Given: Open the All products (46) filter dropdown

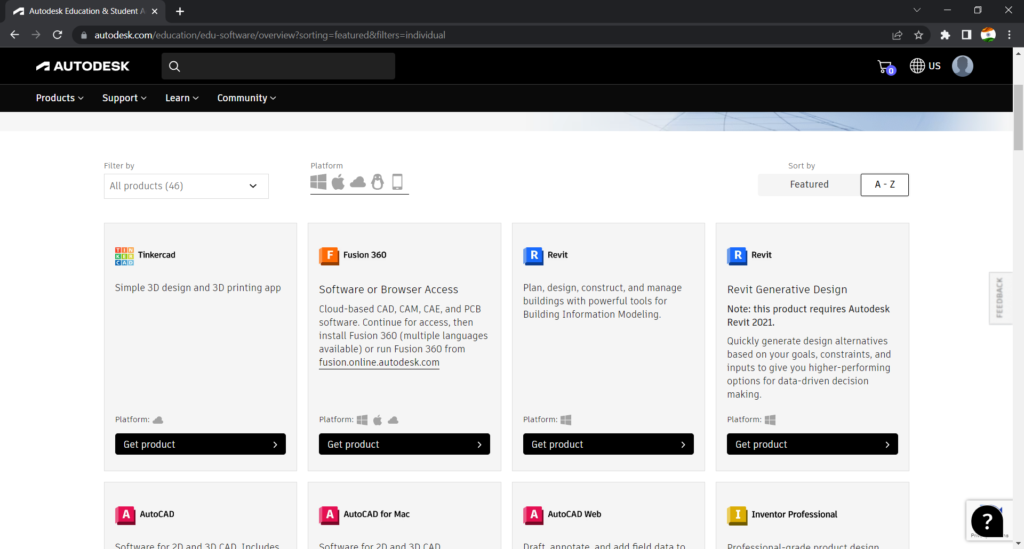Looking at the screenshot, I should (186, 186).
